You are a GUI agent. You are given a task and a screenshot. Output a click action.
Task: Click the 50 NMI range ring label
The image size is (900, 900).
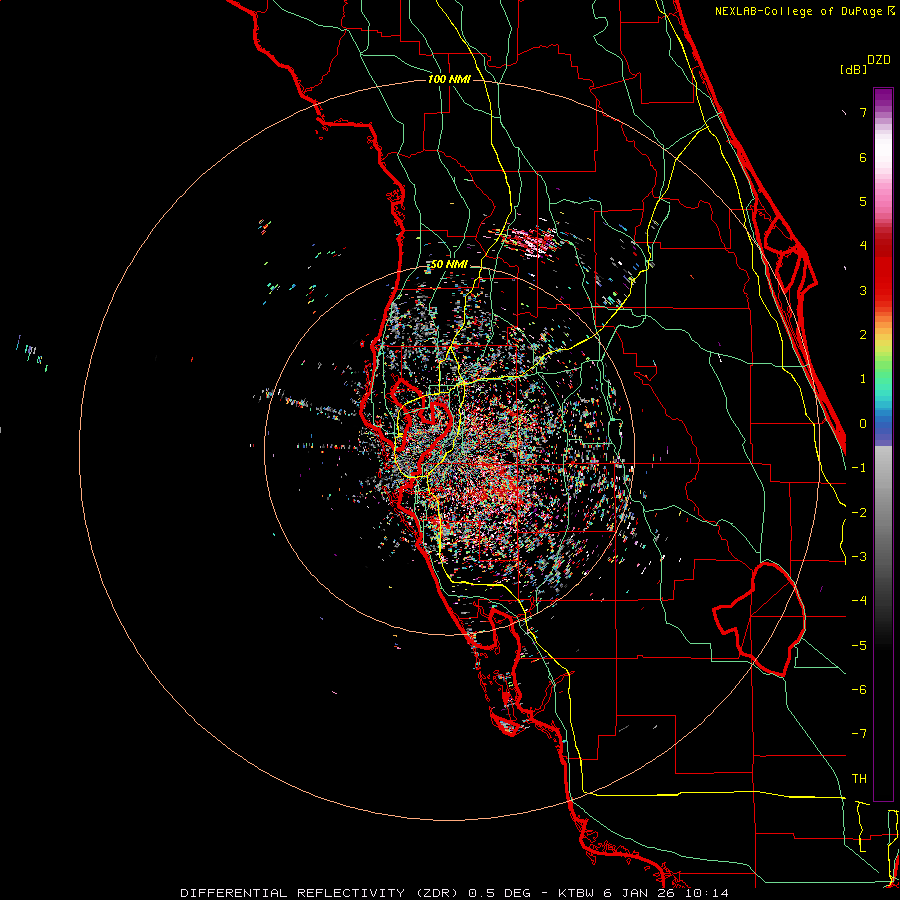pos(449,264)
